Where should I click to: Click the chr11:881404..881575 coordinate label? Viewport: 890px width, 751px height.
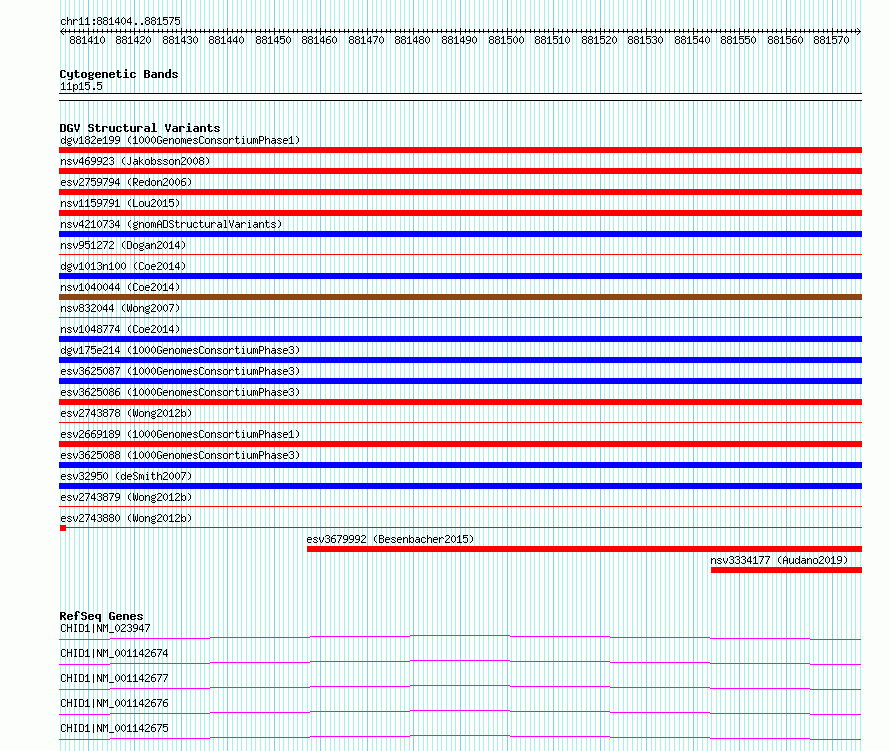[120, 21]
